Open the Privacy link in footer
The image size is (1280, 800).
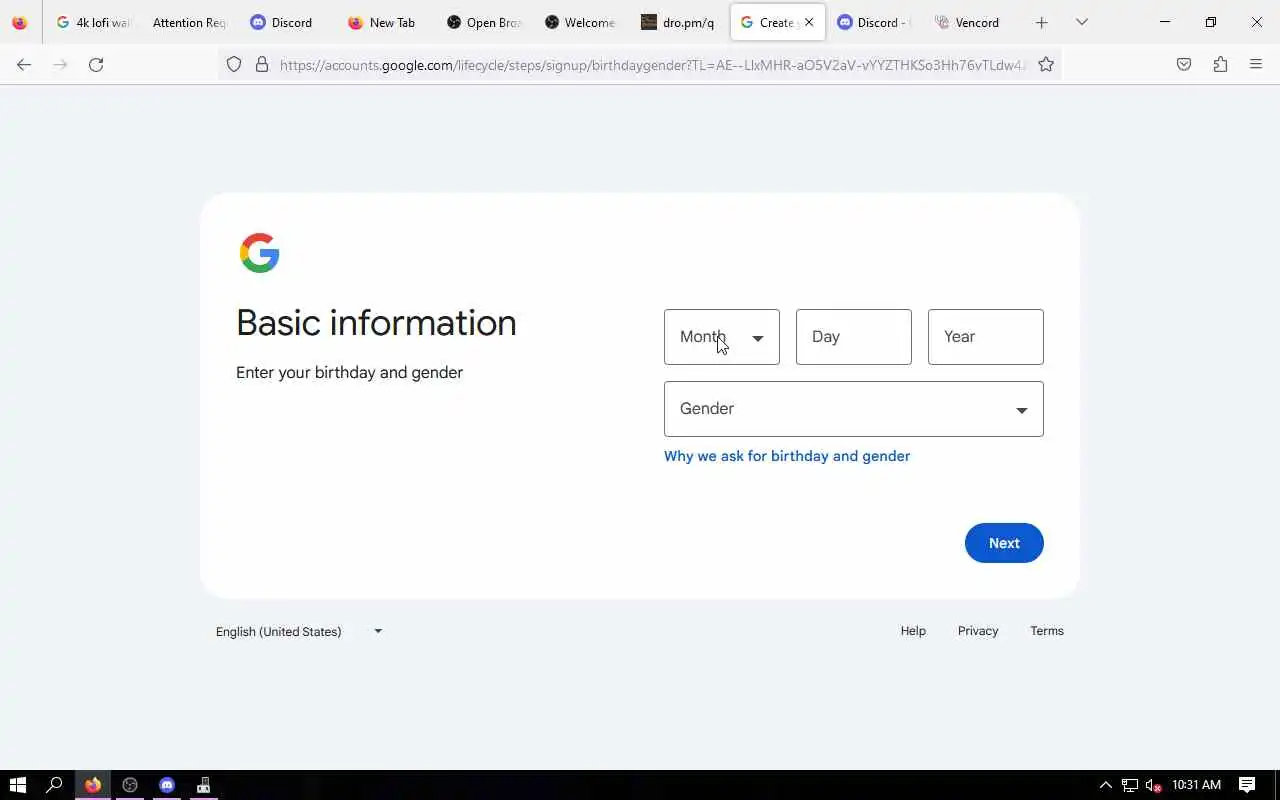point(978,631)
